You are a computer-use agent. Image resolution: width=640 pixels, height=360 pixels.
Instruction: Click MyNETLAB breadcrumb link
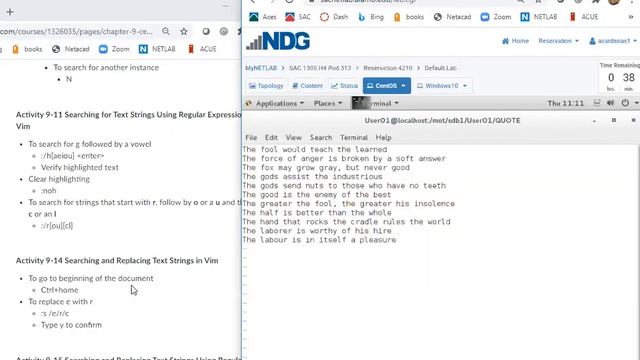pos(261,68)
